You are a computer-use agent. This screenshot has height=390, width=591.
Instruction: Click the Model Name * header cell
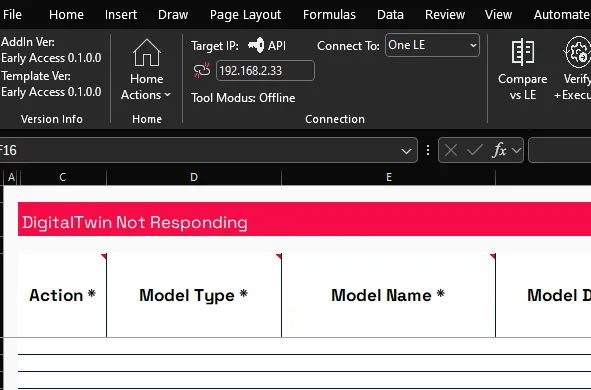[388, 295]
